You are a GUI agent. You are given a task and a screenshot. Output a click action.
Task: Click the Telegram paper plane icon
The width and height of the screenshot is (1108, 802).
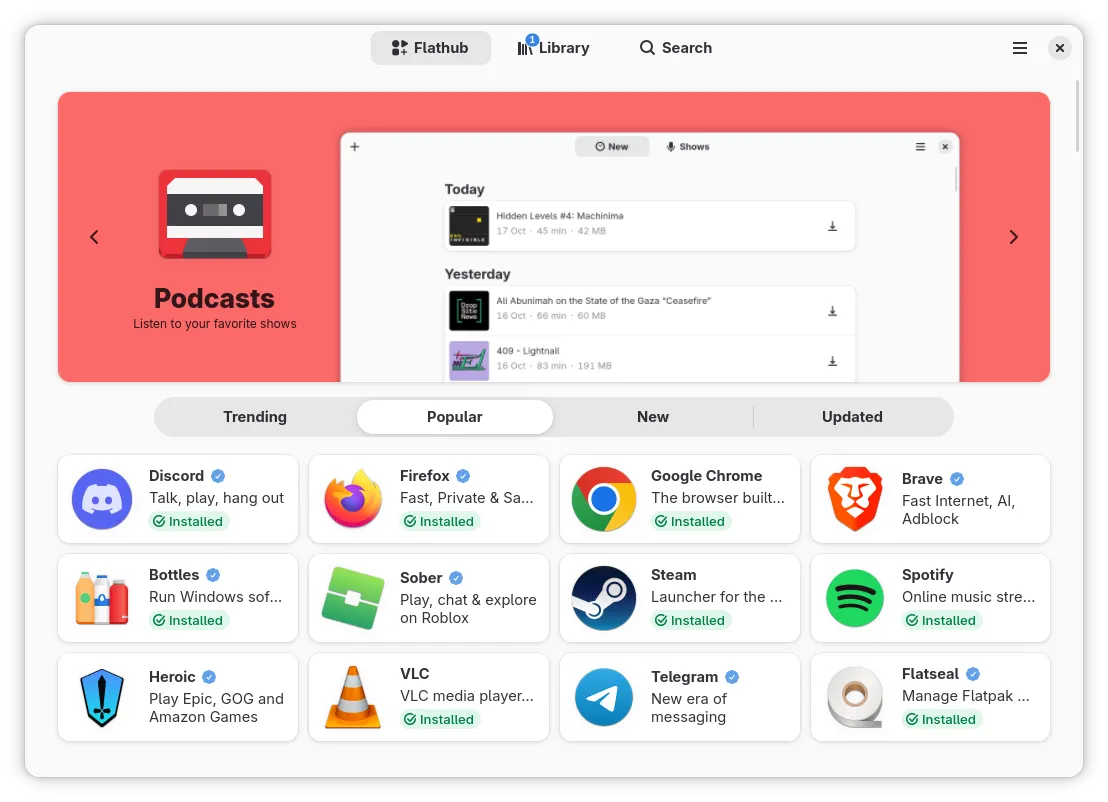click(604, 697)
